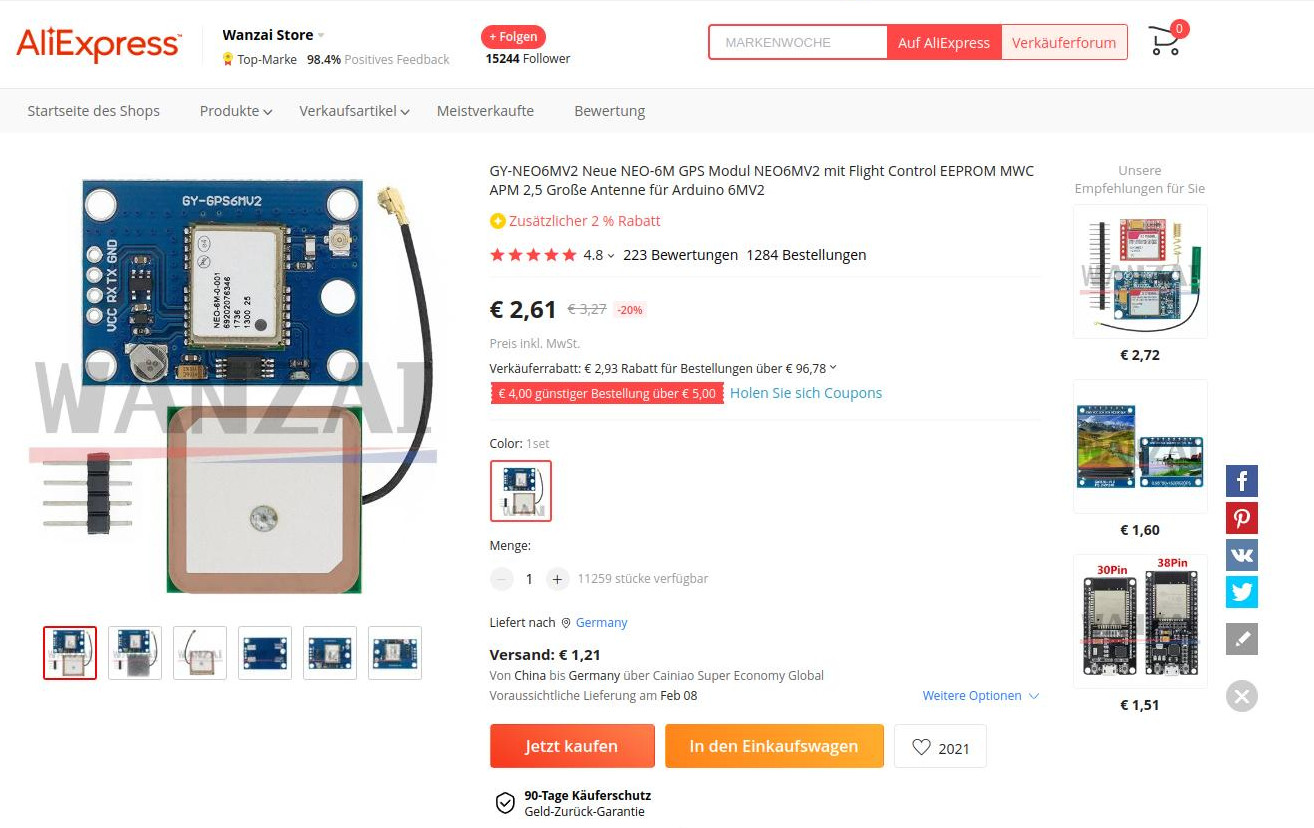Add to wishlist with heart 2021 button
This screenshot has height=828, width=1314.
coord(940,747)
